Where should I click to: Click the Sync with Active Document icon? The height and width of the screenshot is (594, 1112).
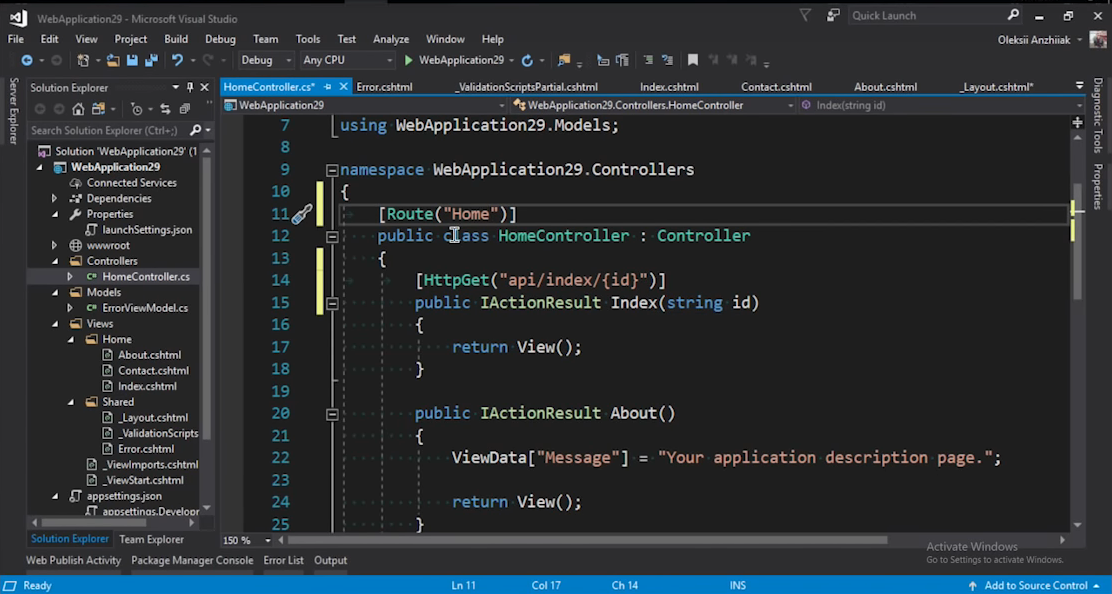click(x=165, y=109)
